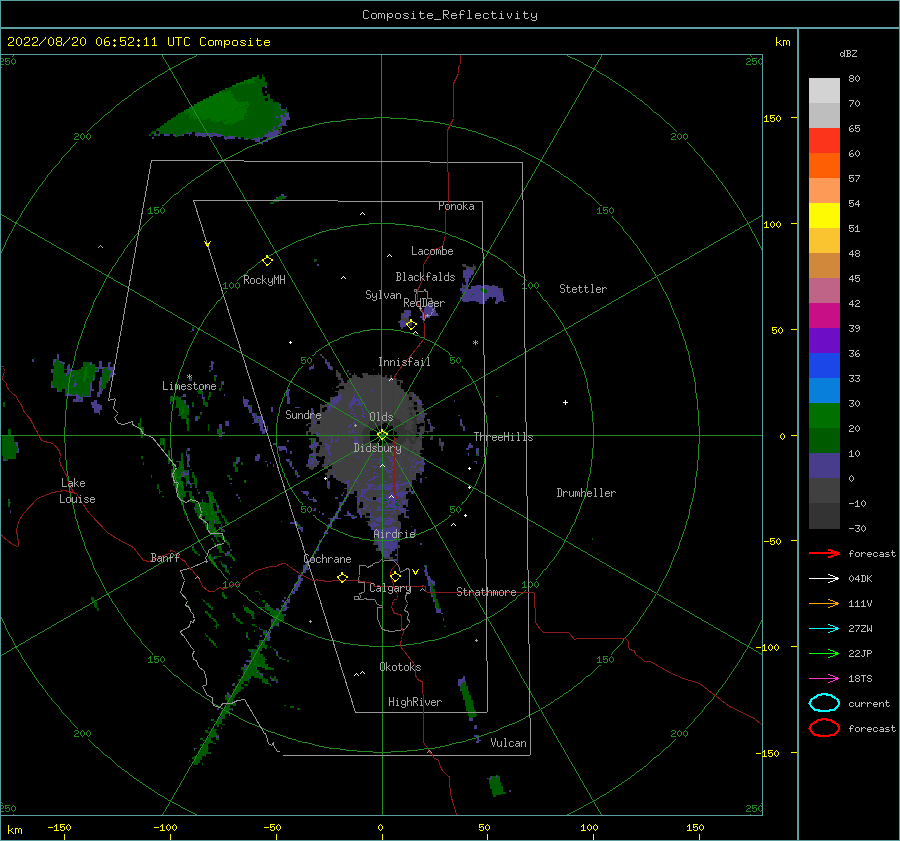
Task: Select the orange 111V arrow symbol
Action: click(824, 603)
